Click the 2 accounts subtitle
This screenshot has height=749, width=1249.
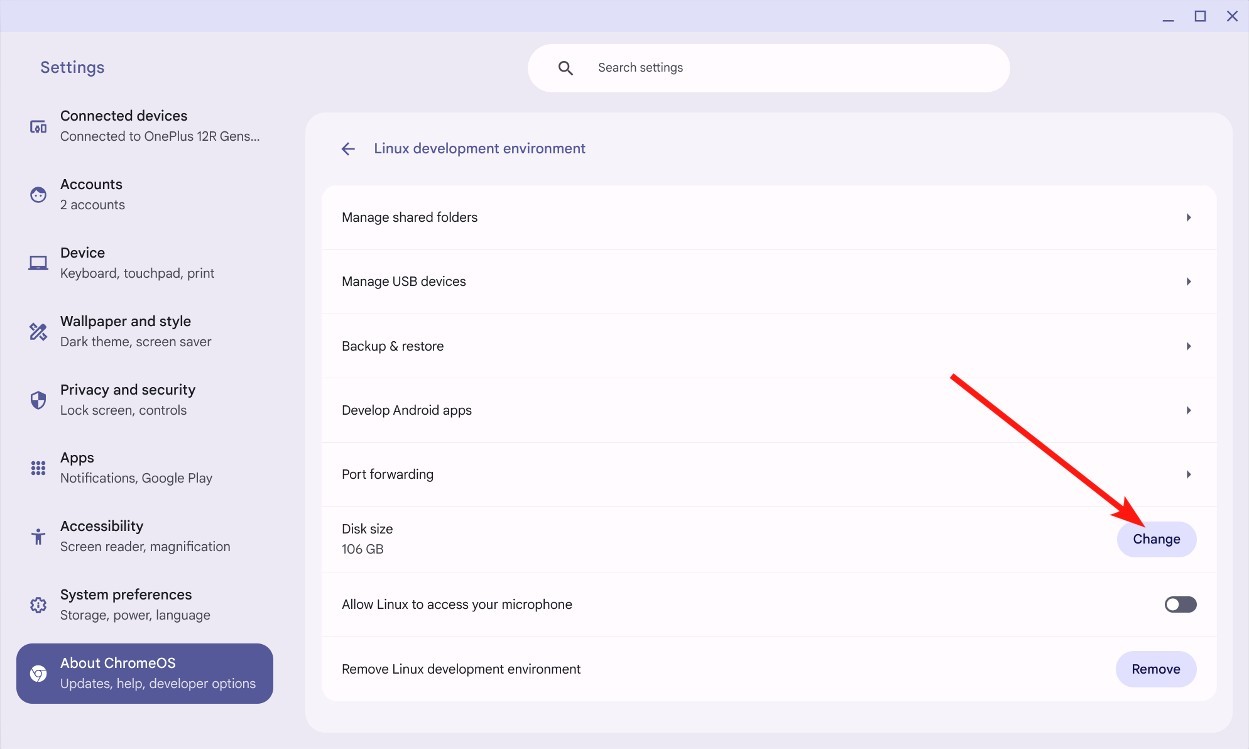[92, 205]
